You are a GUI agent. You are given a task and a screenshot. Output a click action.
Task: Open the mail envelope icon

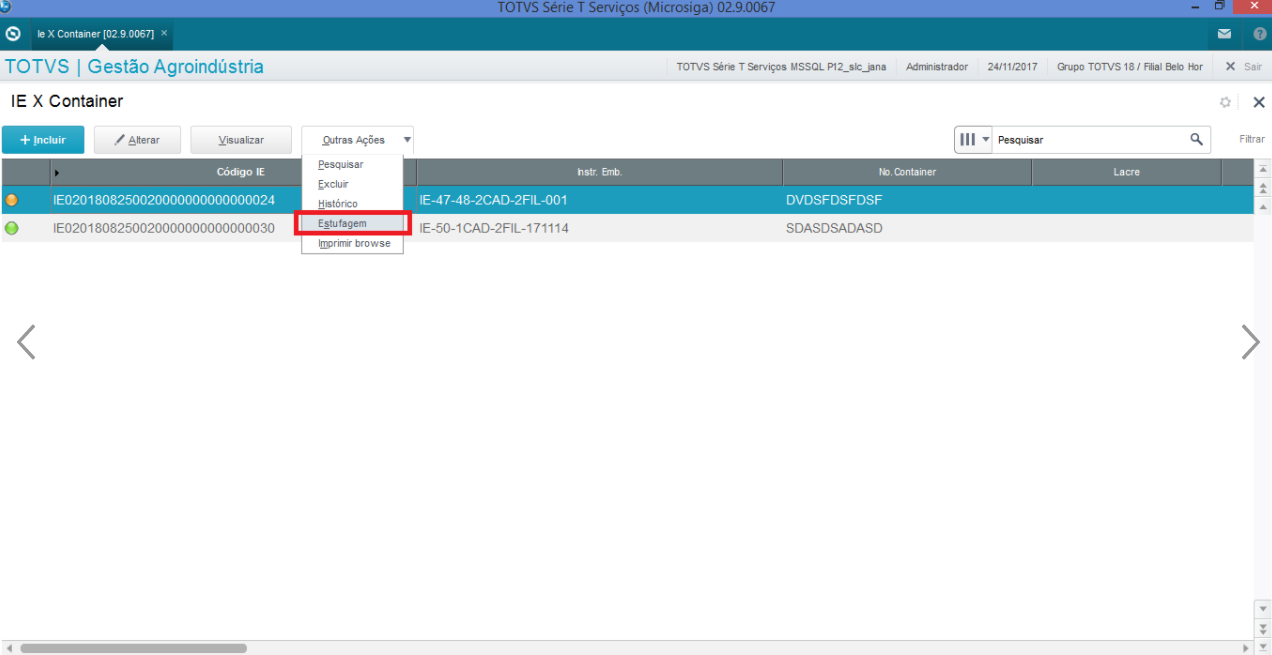click(1224, 34)
